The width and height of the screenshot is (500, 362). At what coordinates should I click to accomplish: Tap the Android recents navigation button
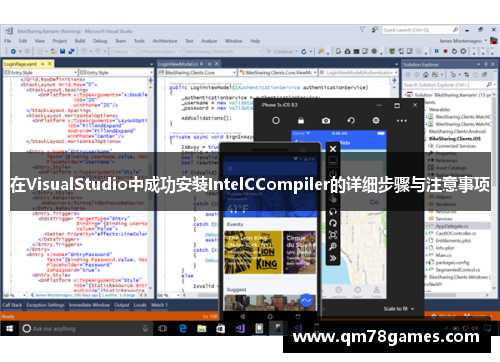coord(298,316)
